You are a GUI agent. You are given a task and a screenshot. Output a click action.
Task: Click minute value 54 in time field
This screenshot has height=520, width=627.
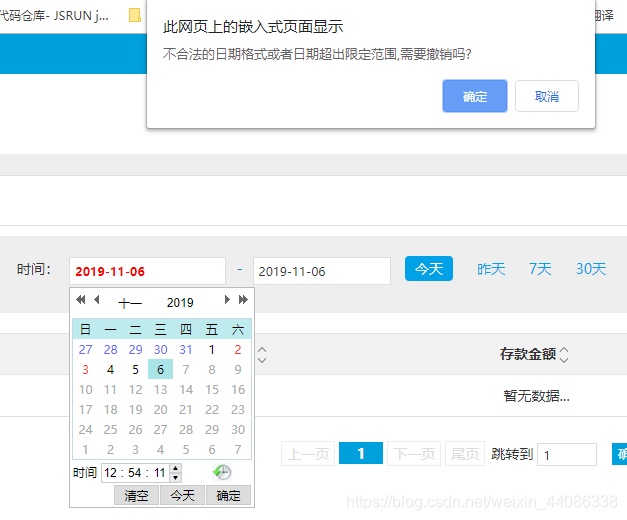[x=135, y=473]
